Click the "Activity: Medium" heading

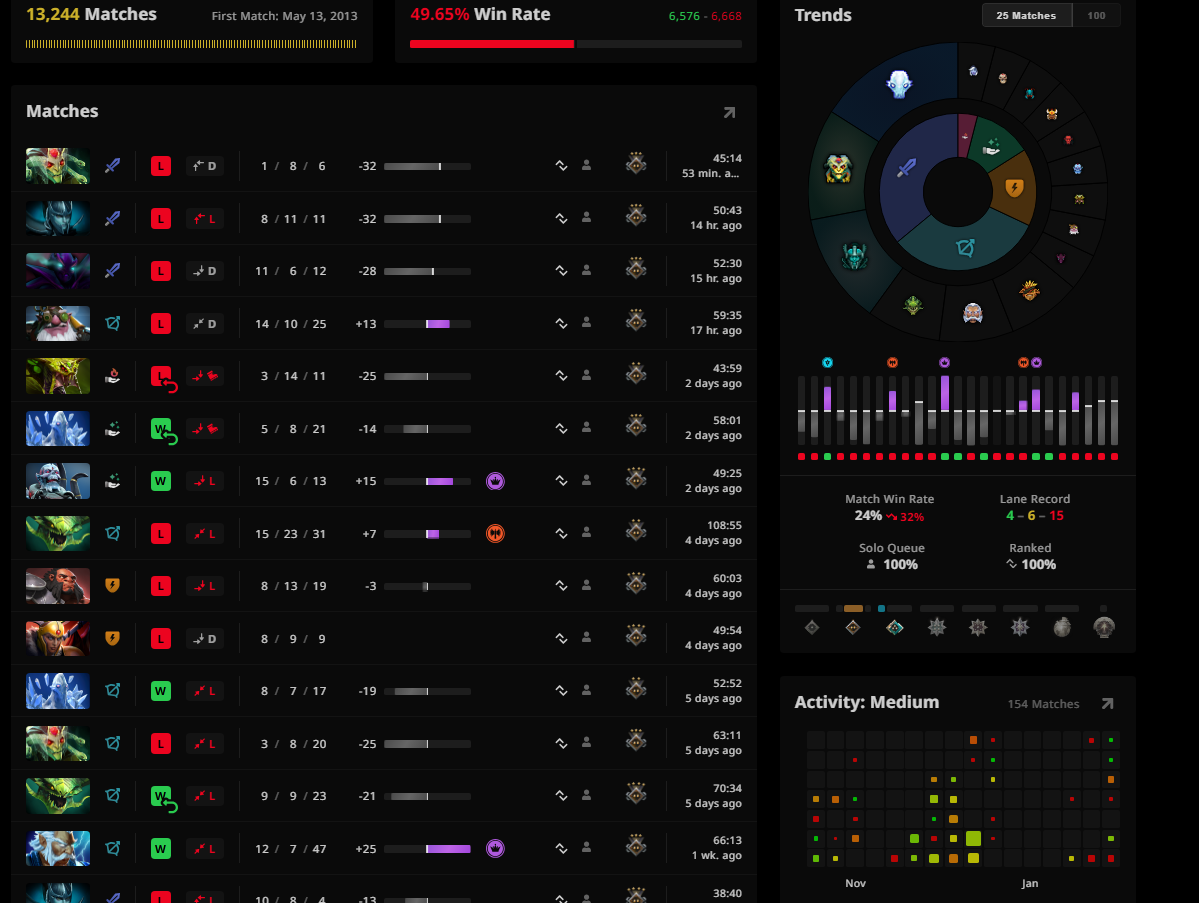click(x=866, y=703)
